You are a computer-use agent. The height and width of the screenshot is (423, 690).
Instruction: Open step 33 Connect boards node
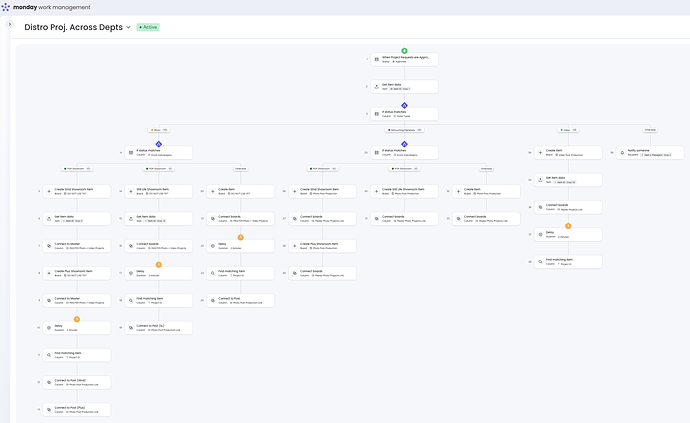(486, 219)
